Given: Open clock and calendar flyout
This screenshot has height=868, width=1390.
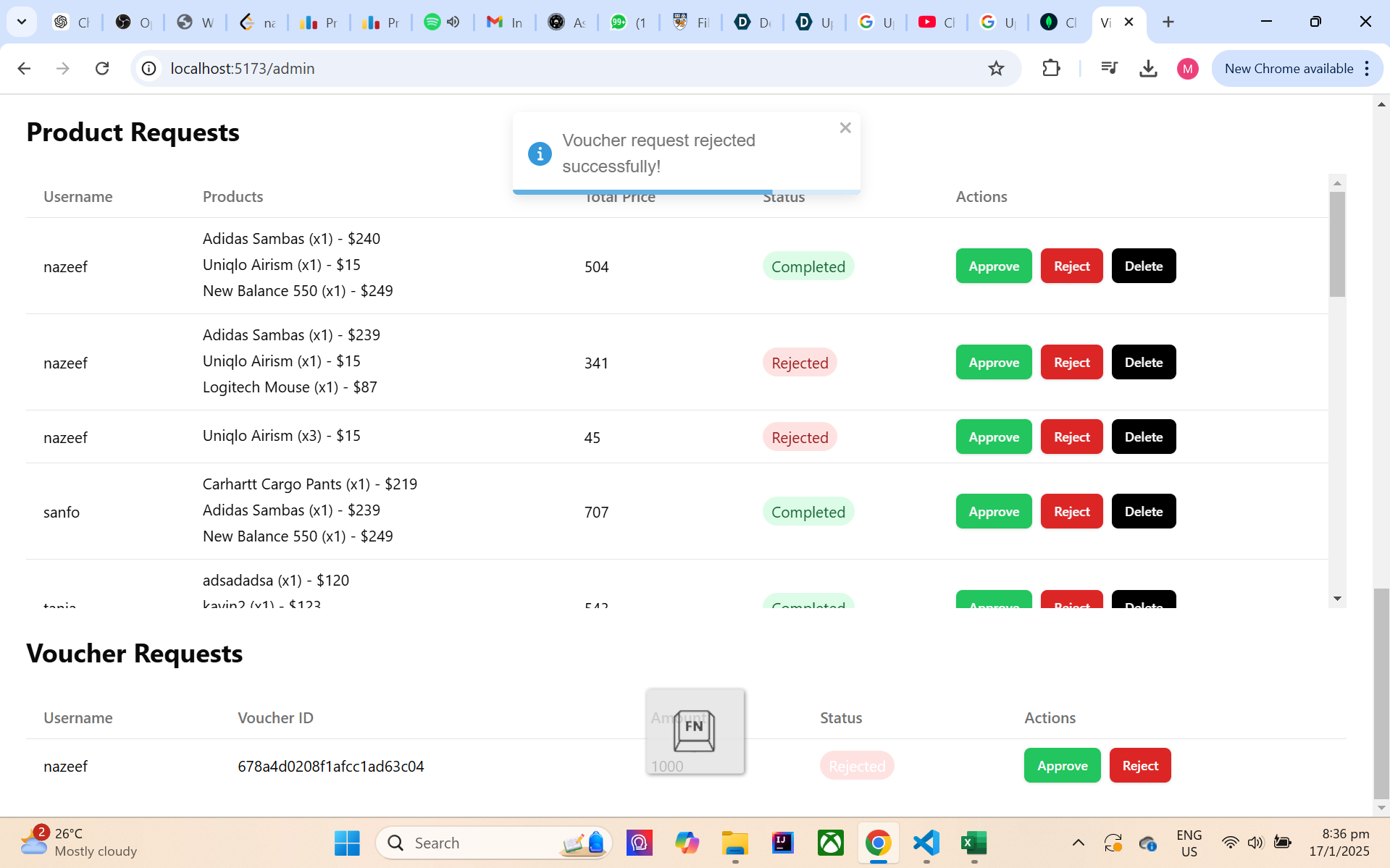Looking at the screenshot, I should (x=1339, y=843).
